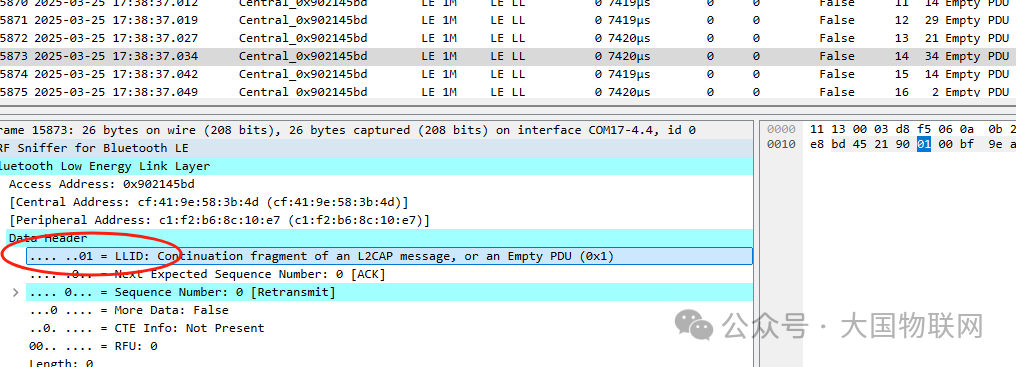Image resolution: width=1016 pixels, height=367 pixels.
Task: Select the Frame 15873 summary line
Action: [x=376, y=130]
